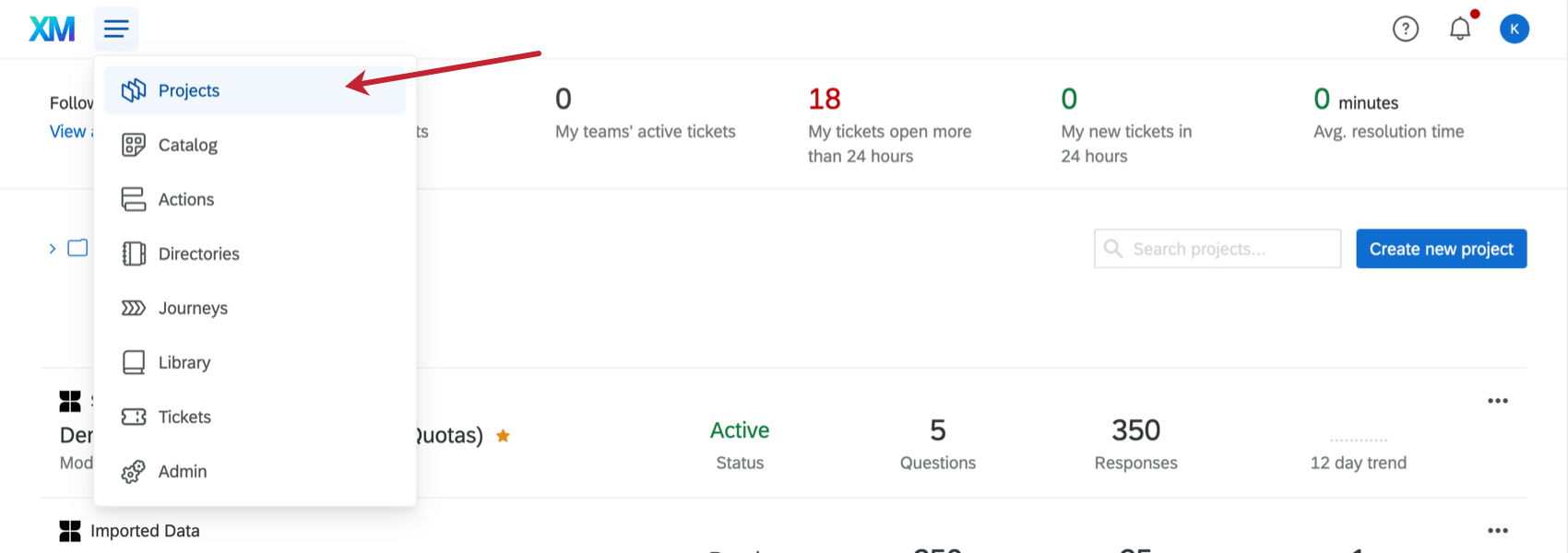The width and height of the screenshot is (1568, 553).
Task: Open Directories menu entry
Action: 255,253
